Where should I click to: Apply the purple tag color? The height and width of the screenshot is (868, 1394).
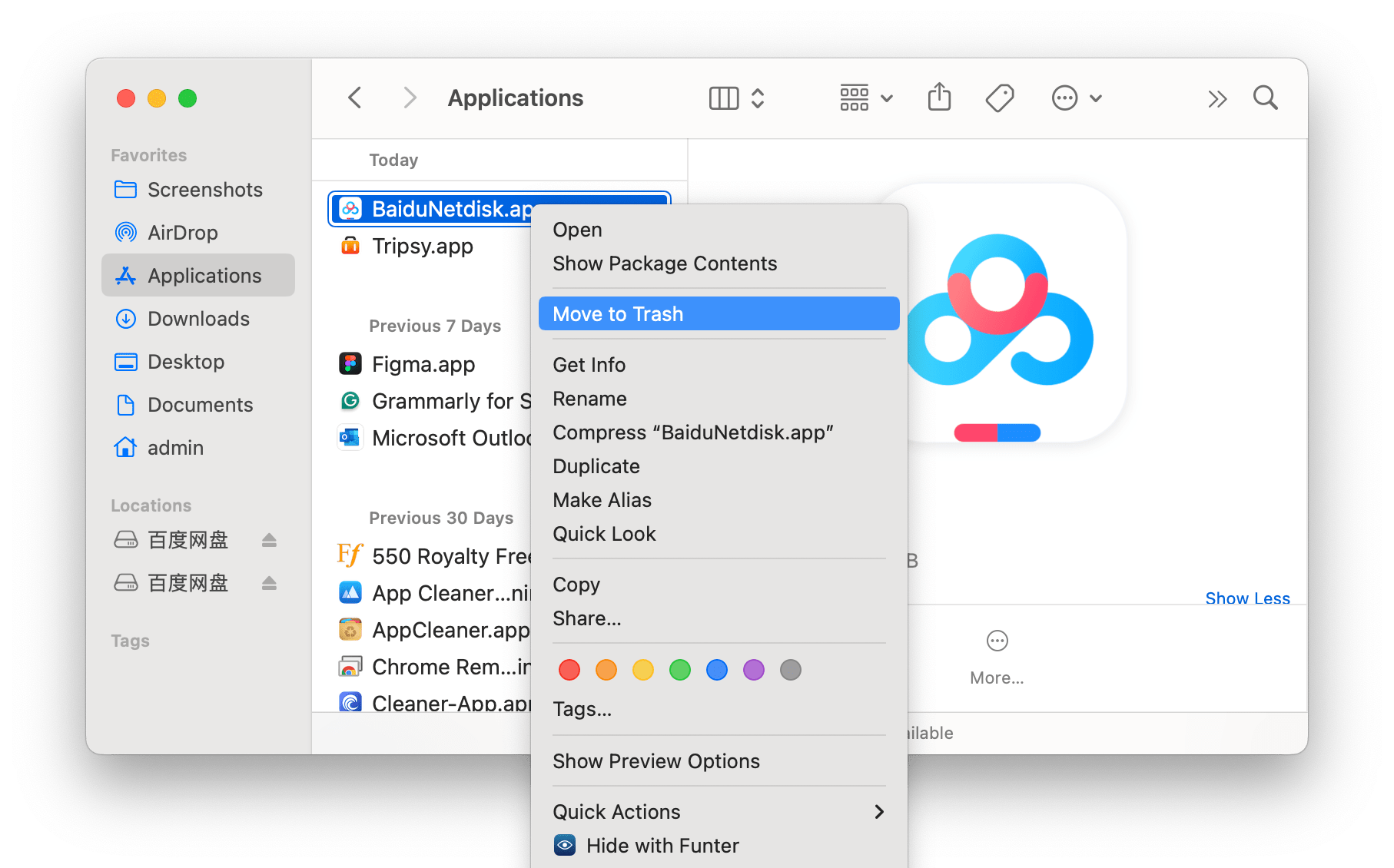point(754,670)
